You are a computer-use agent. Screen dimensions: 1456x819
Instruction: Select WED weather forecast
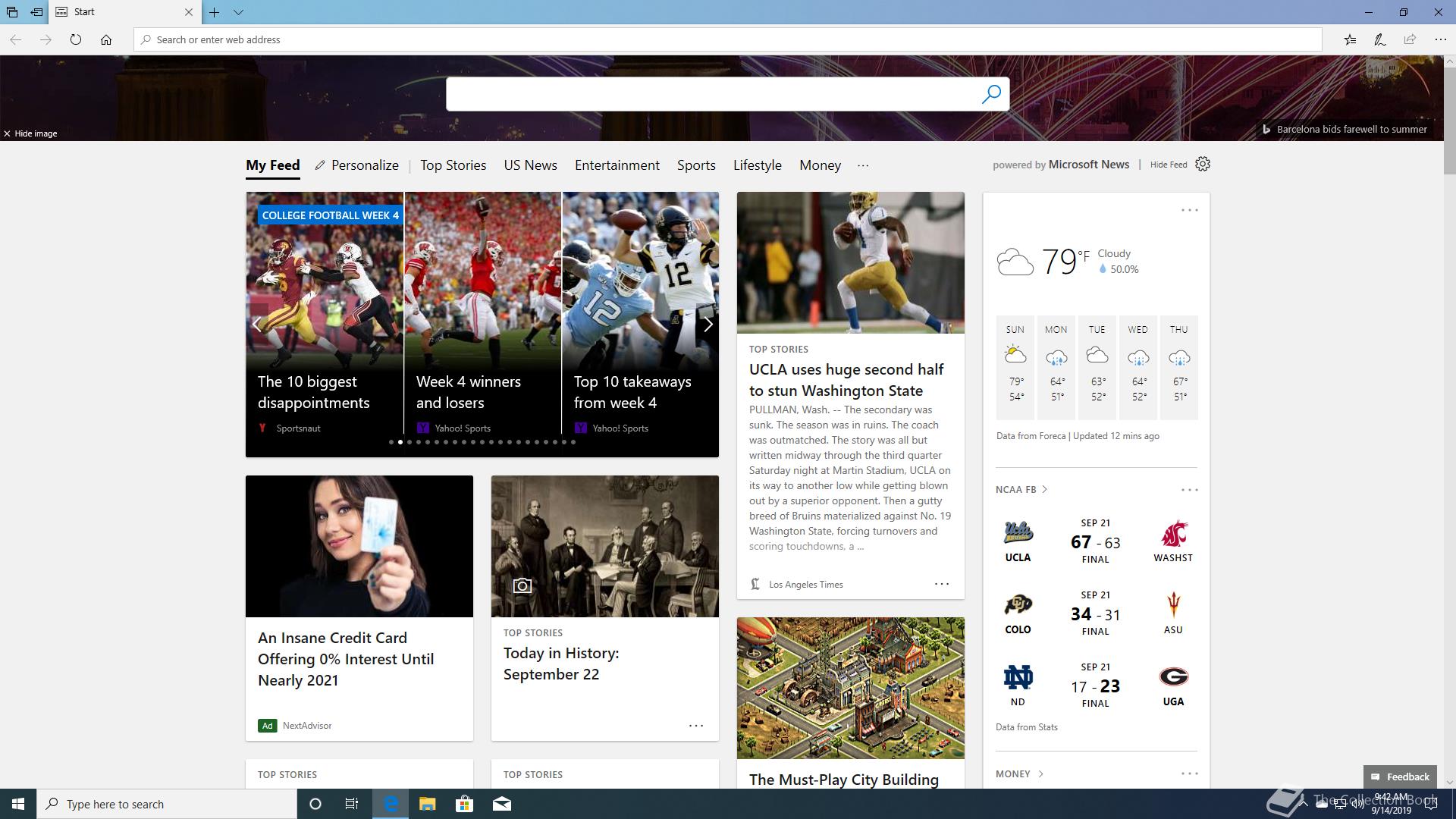pyautogui.click(x=1138, y=368)
